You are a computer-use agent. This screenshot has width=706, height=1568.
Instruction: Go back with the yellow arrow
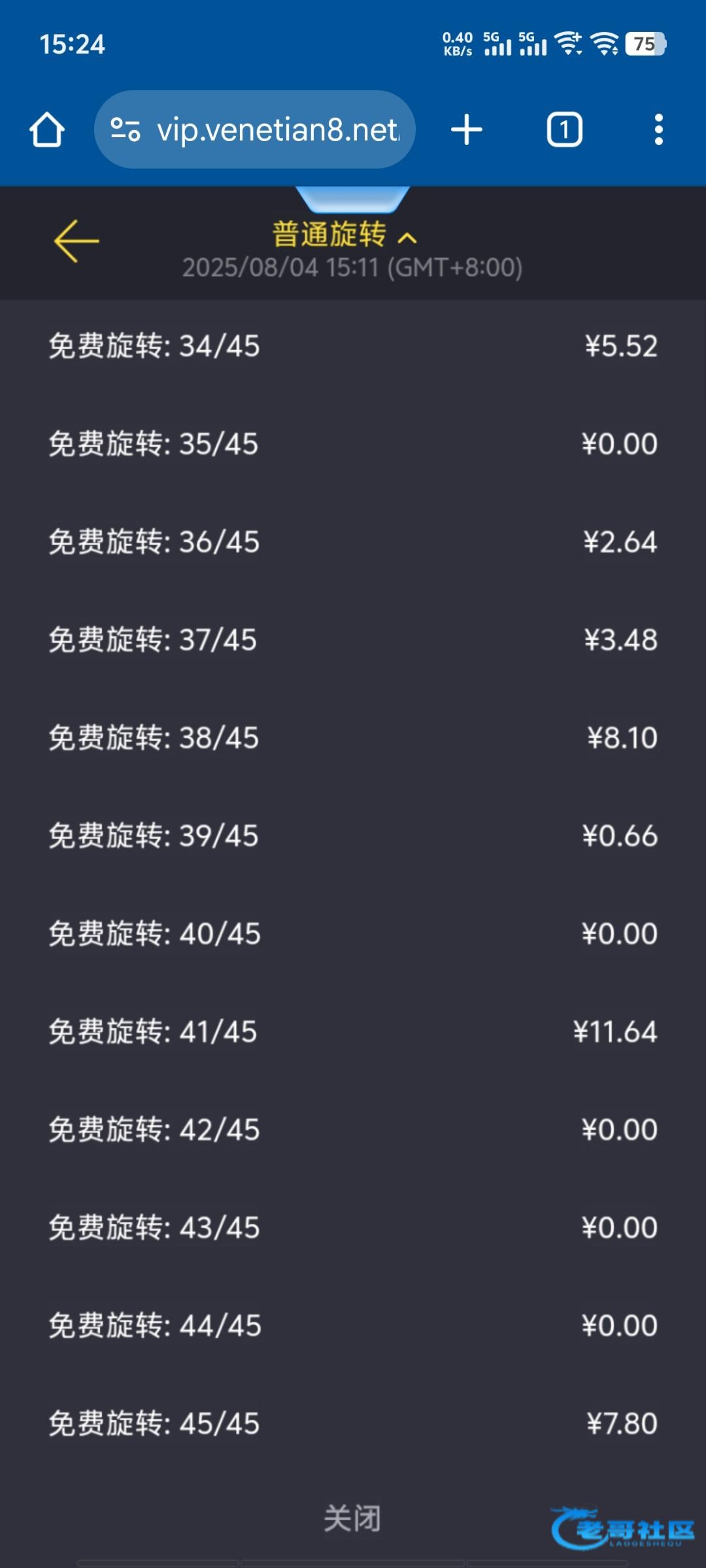click(x=76, y=241)
